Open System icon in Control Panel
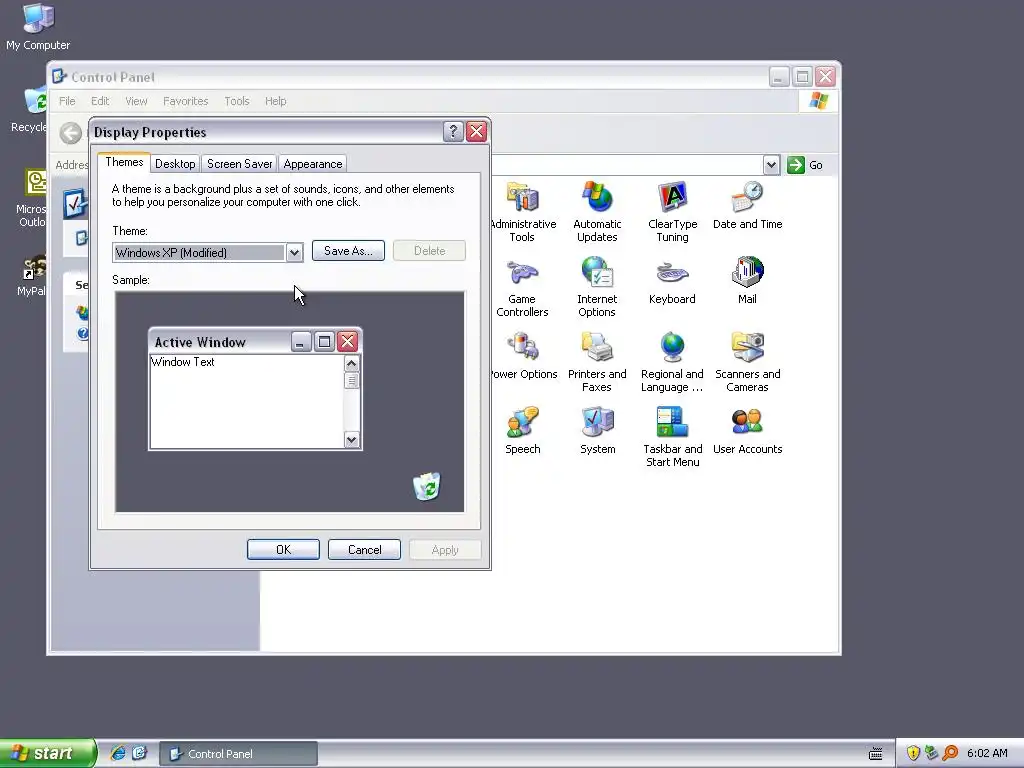The width and height of the screenshot is (1024, 768). (x=598, y=430)
